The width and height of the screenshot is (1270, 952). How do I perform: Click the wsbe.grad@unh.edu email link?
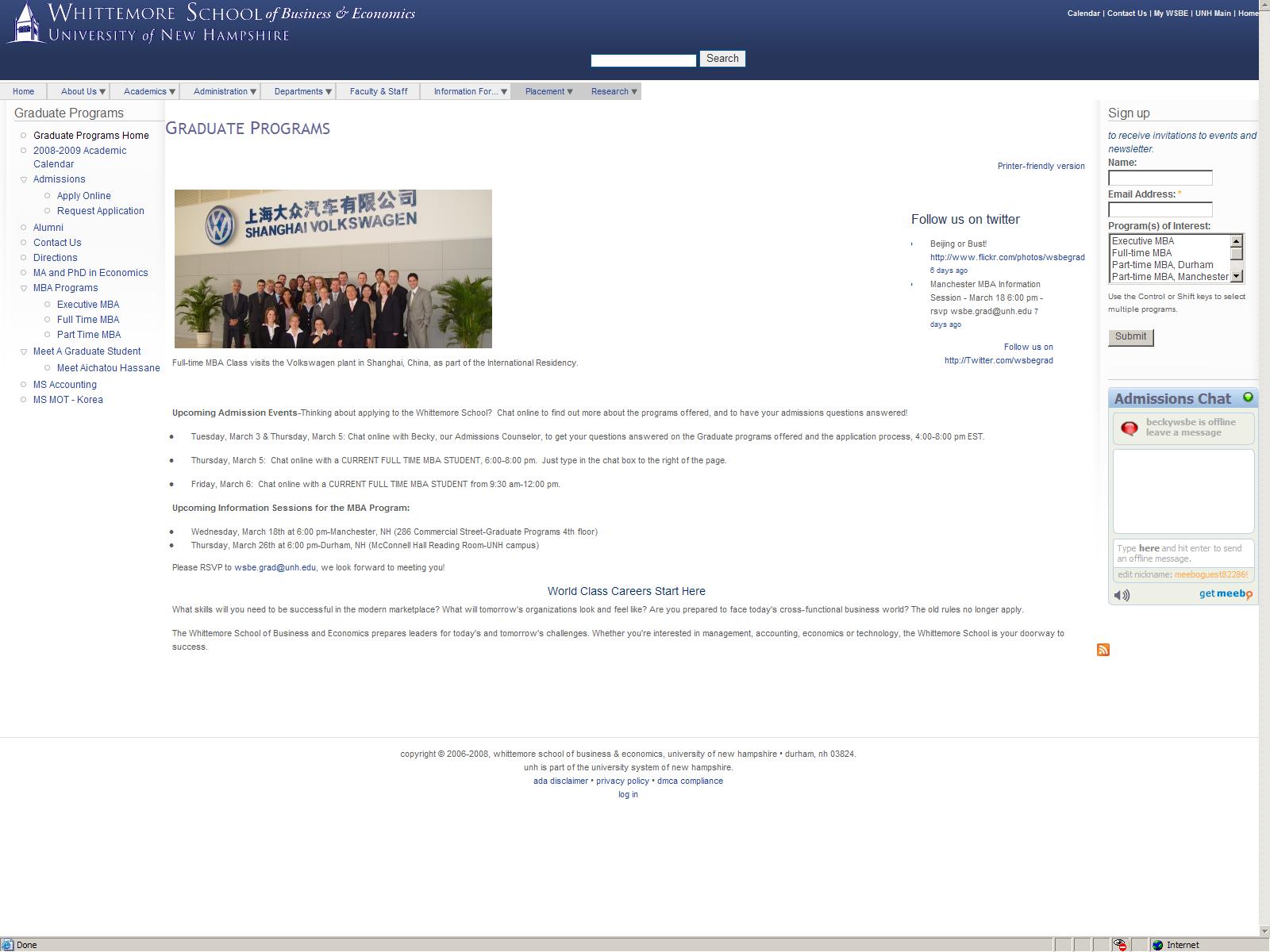pyautogui.click(x=275, y=568)
